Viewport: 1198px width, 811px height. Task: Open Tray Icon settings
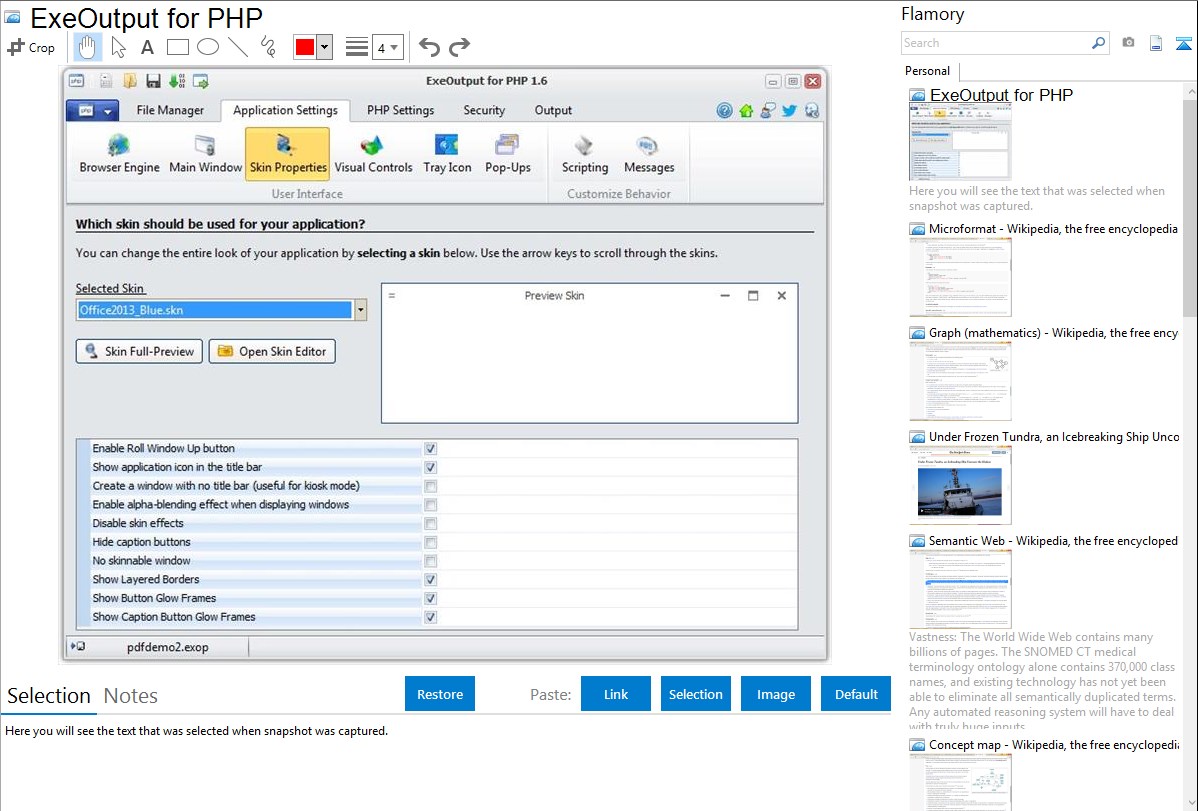click(x=447, y=154)
